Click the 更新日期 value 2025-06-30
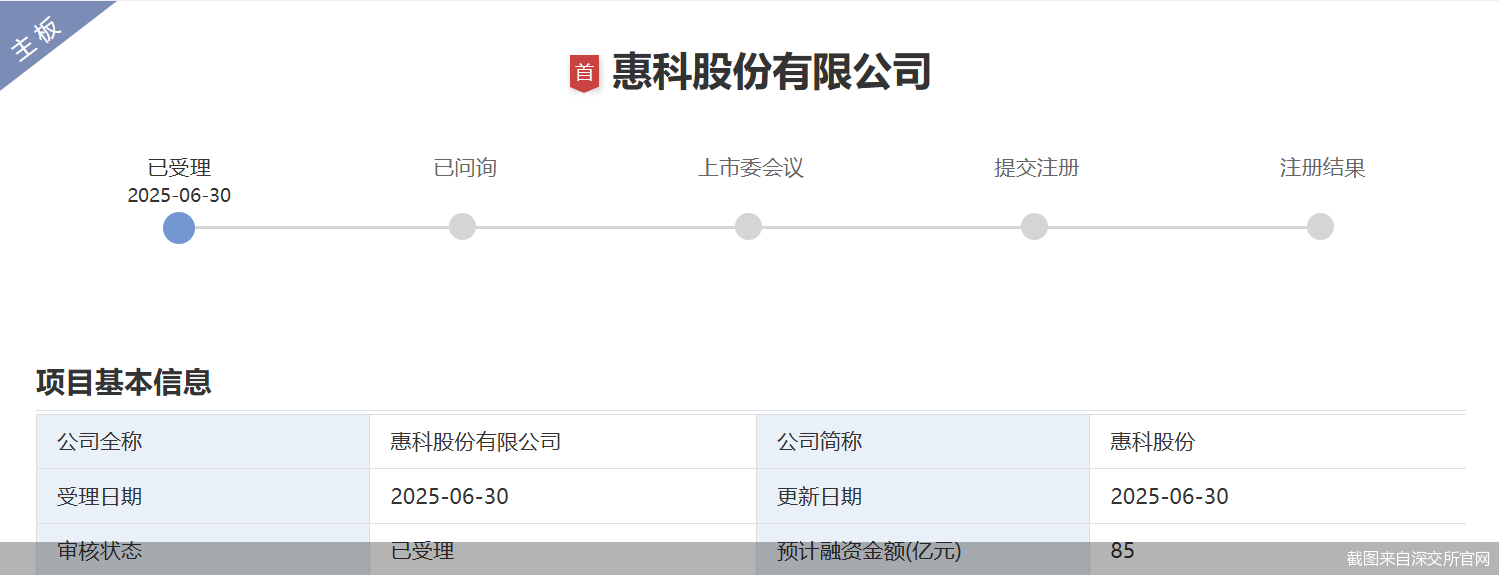 (1169, 496)
